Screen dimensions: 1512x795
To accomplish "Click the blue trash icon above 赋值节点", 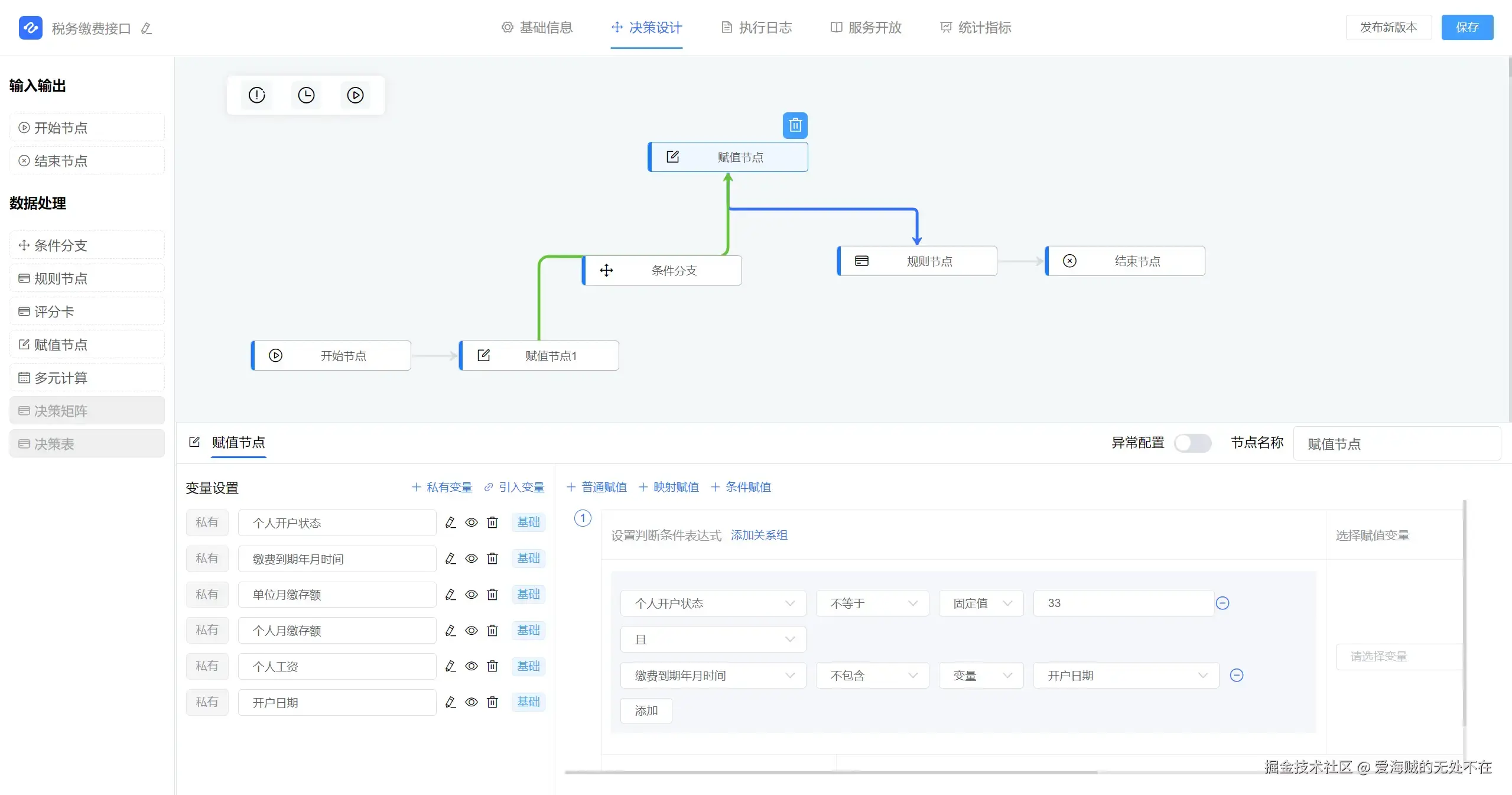I will [795, 125].
